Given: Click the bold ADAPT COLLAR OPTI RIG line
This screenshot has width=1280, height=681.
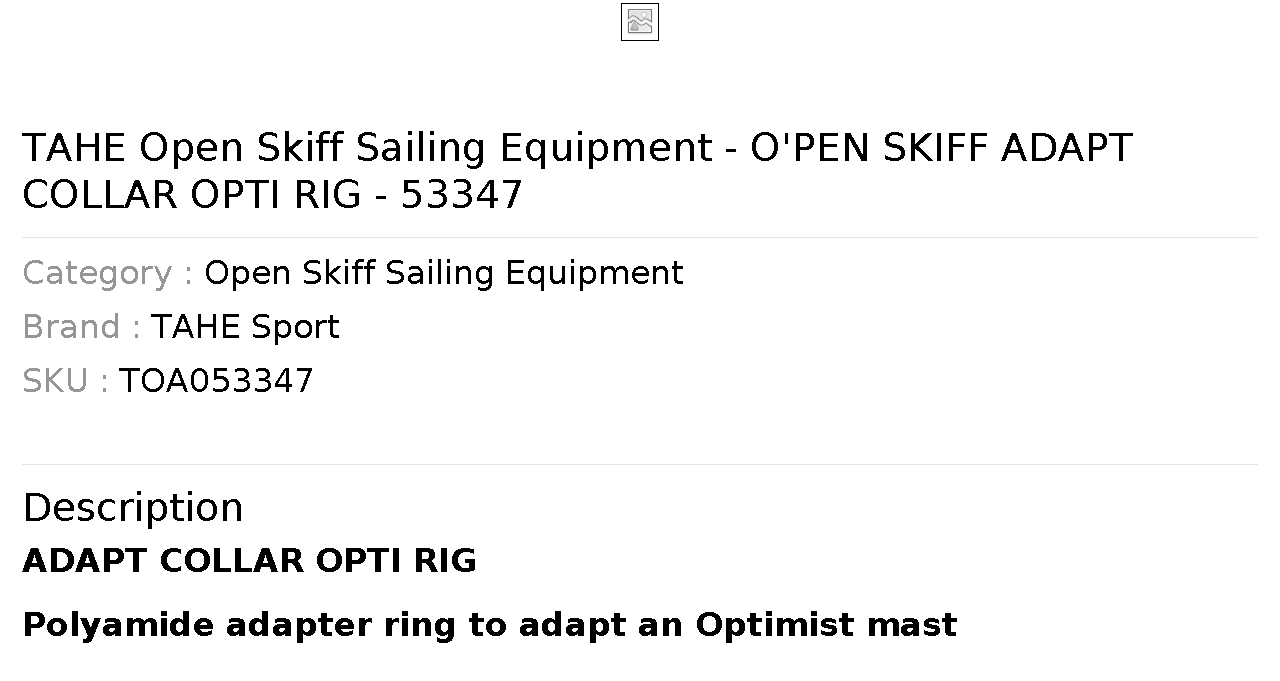Looking at the screenshot, I should [250, 561].
